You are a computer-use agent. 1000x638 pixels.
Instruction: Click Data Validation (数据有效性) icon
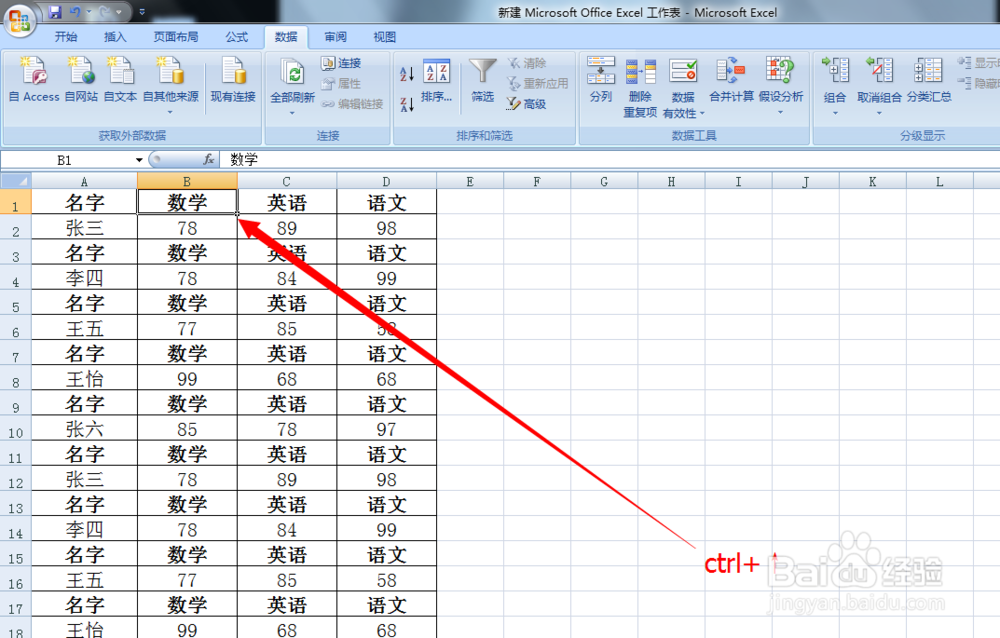683,71
